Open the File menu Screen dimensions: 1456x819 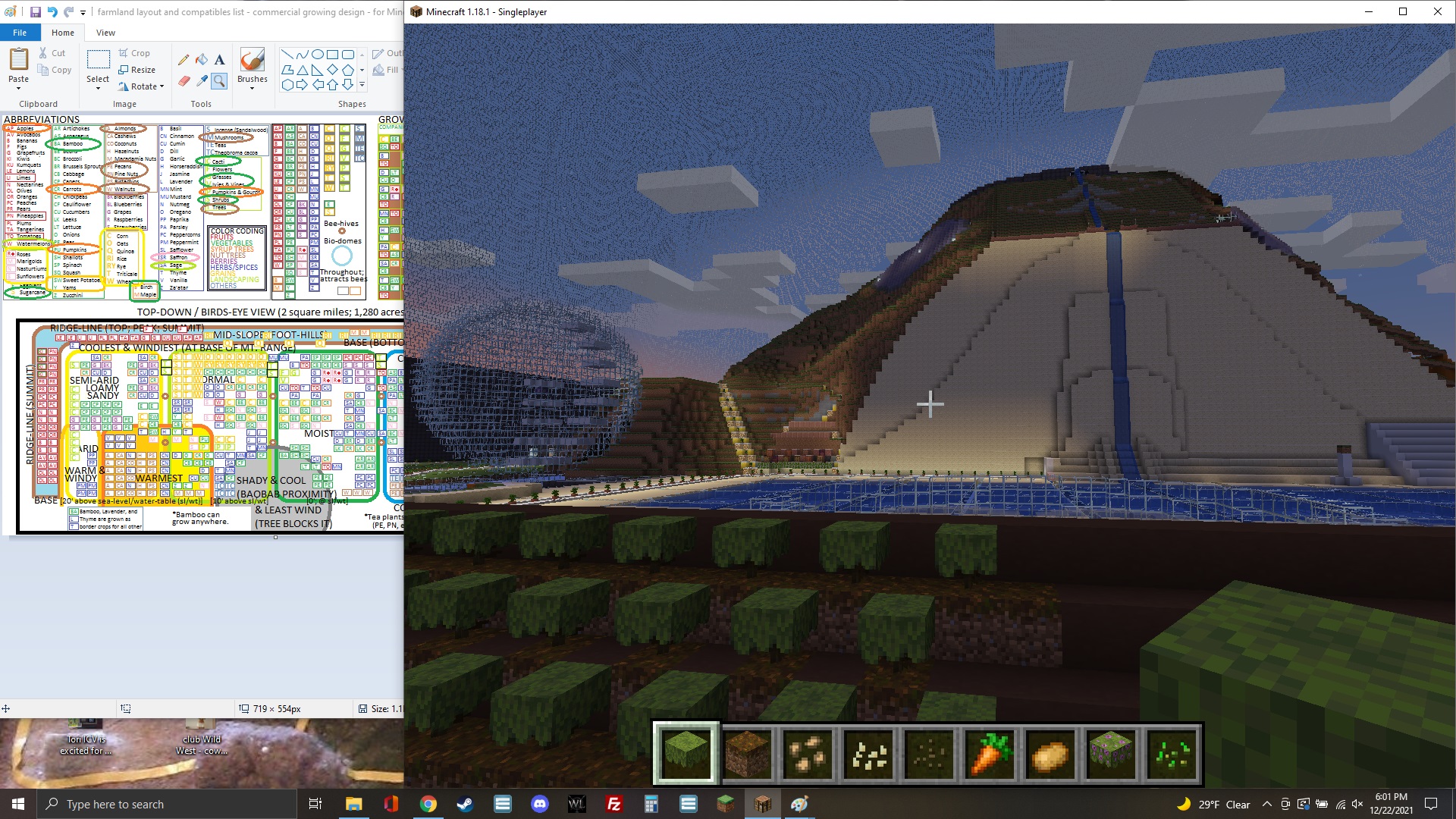tap(20, 33)
